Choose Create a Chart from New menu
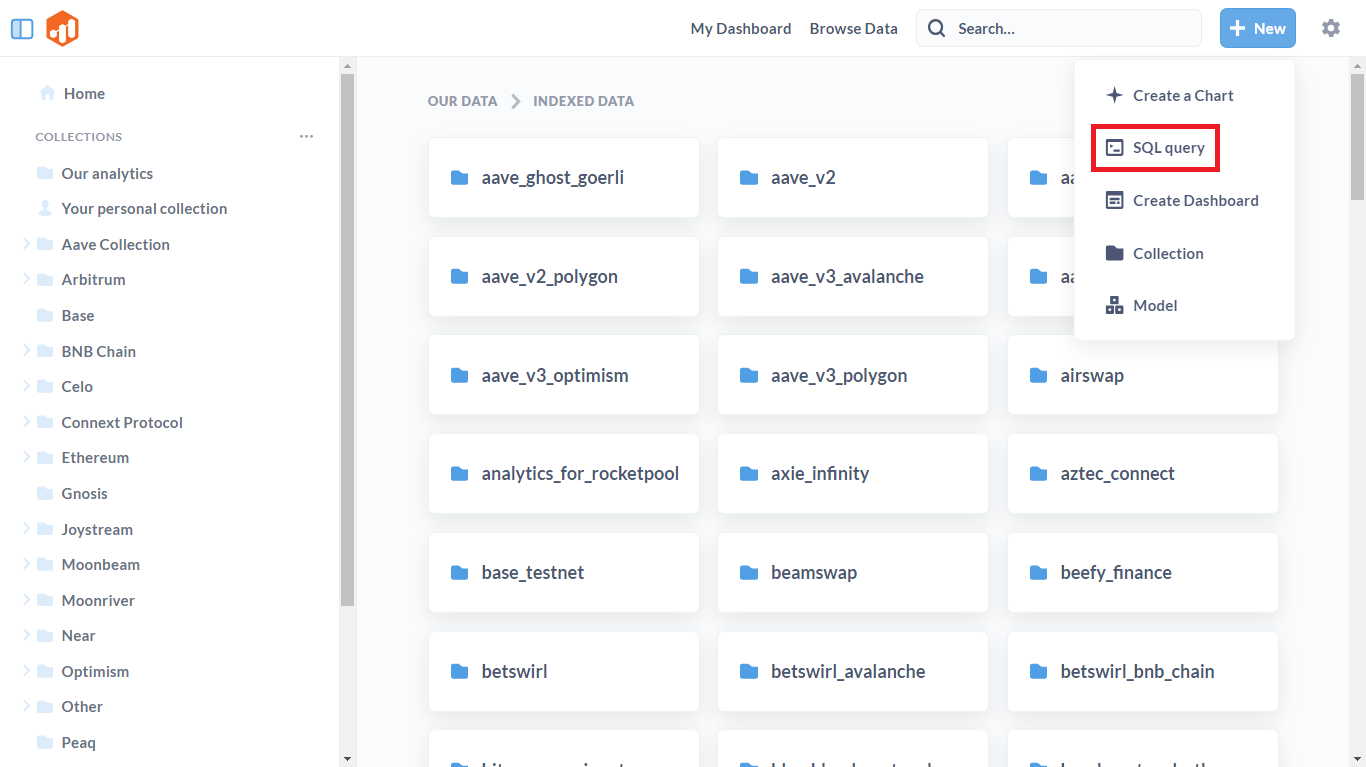The height and width of the screenshot is (767, 1366). 1184,95
